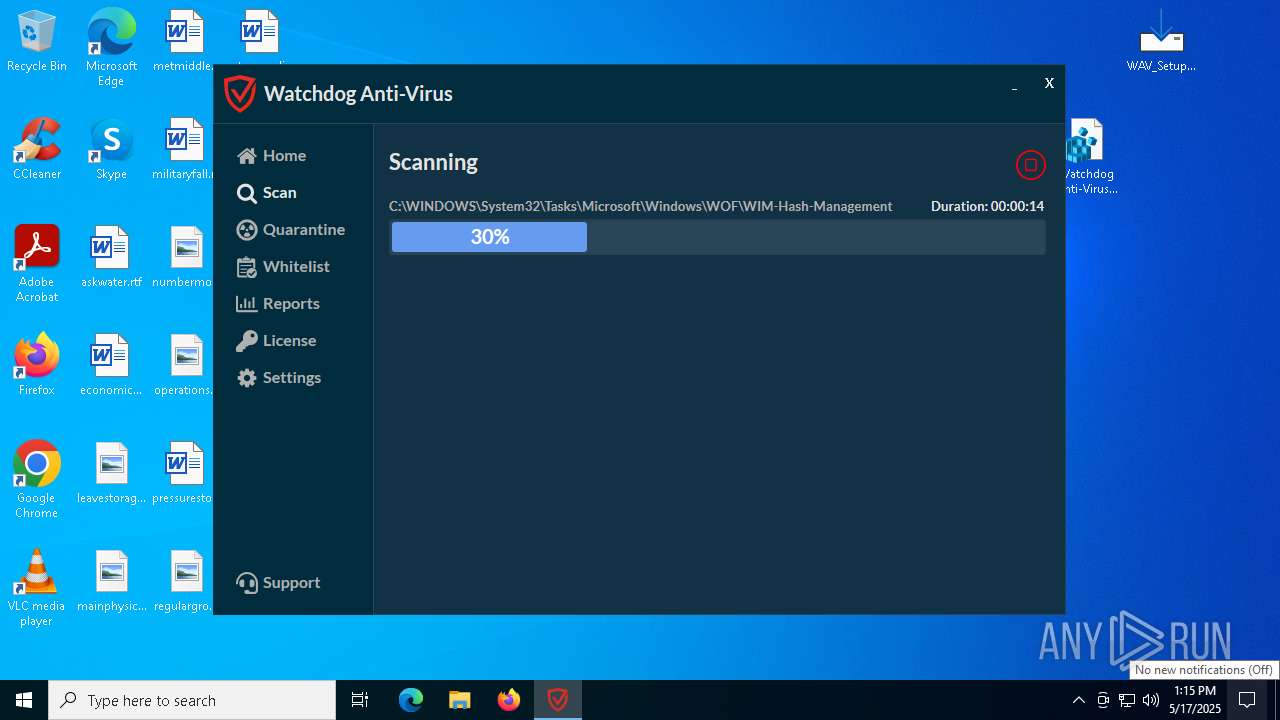Select the pressuresto Word document on desktop
1280x720 pixels.
[185, 473]
